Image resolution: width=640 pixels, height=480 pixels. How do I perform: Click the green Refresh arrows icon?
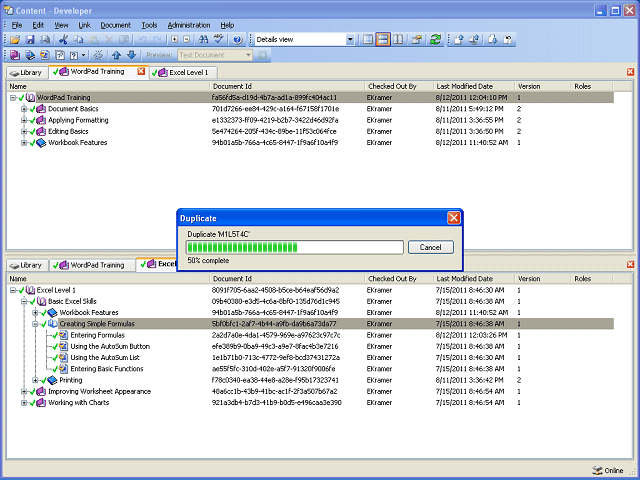point(436,40)
